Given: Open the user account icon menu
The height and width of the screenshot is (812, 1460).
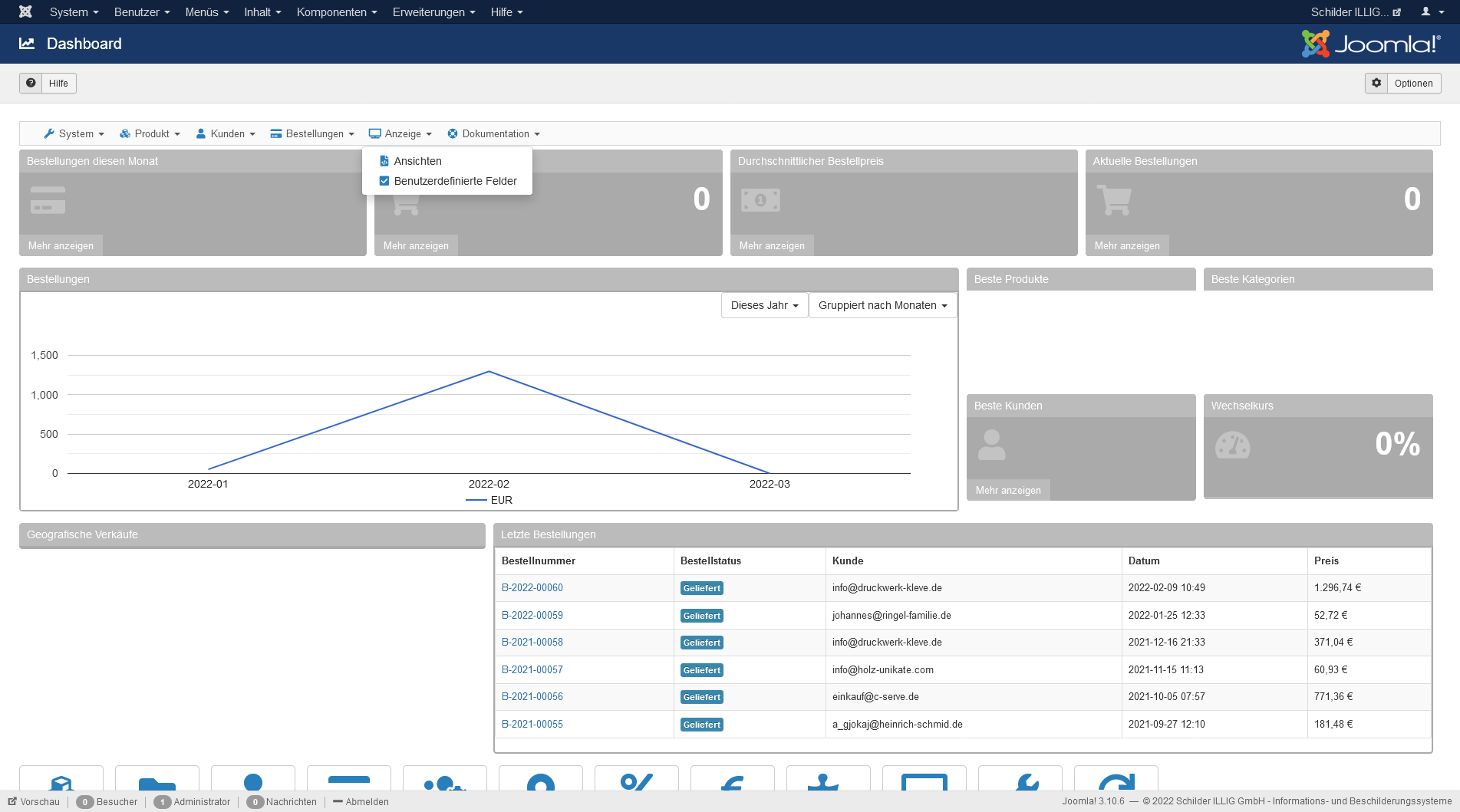Looking at the screenshot, I should 1429,12.
